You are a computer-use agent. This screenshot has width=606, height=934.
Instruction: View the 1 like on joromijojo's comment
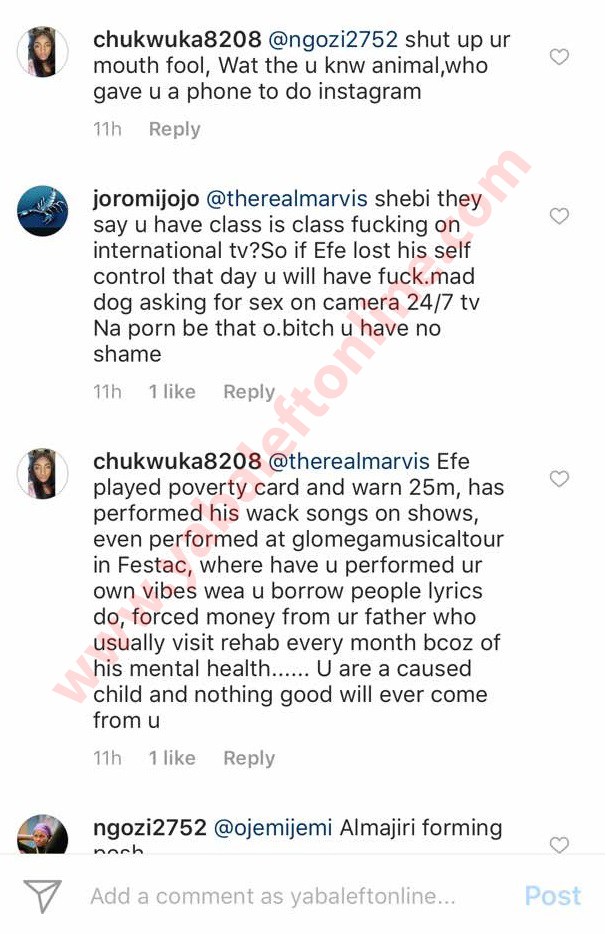[x=172, y=392]
